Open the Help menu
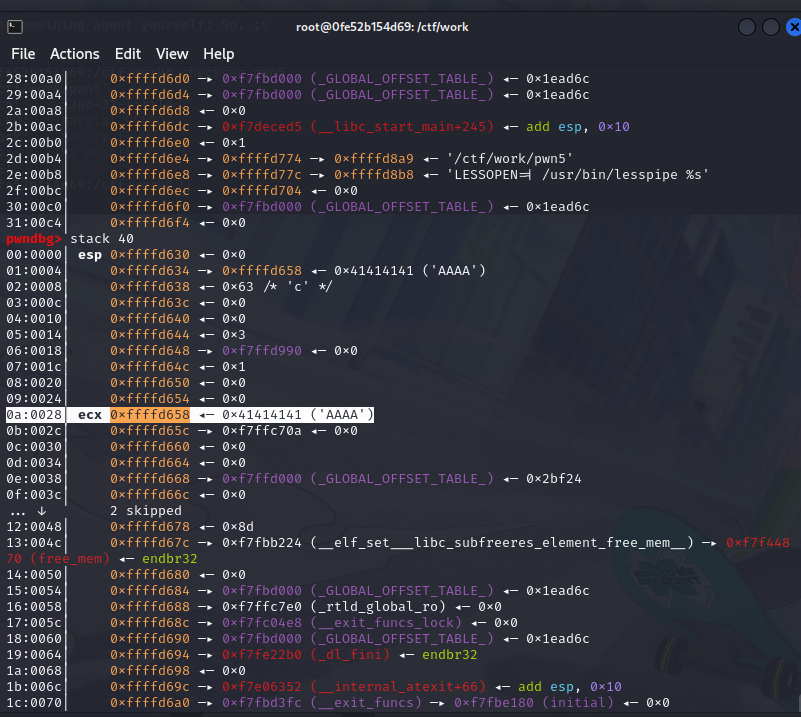This screenshot has width=801, height=717. click(x=219, y=53)
